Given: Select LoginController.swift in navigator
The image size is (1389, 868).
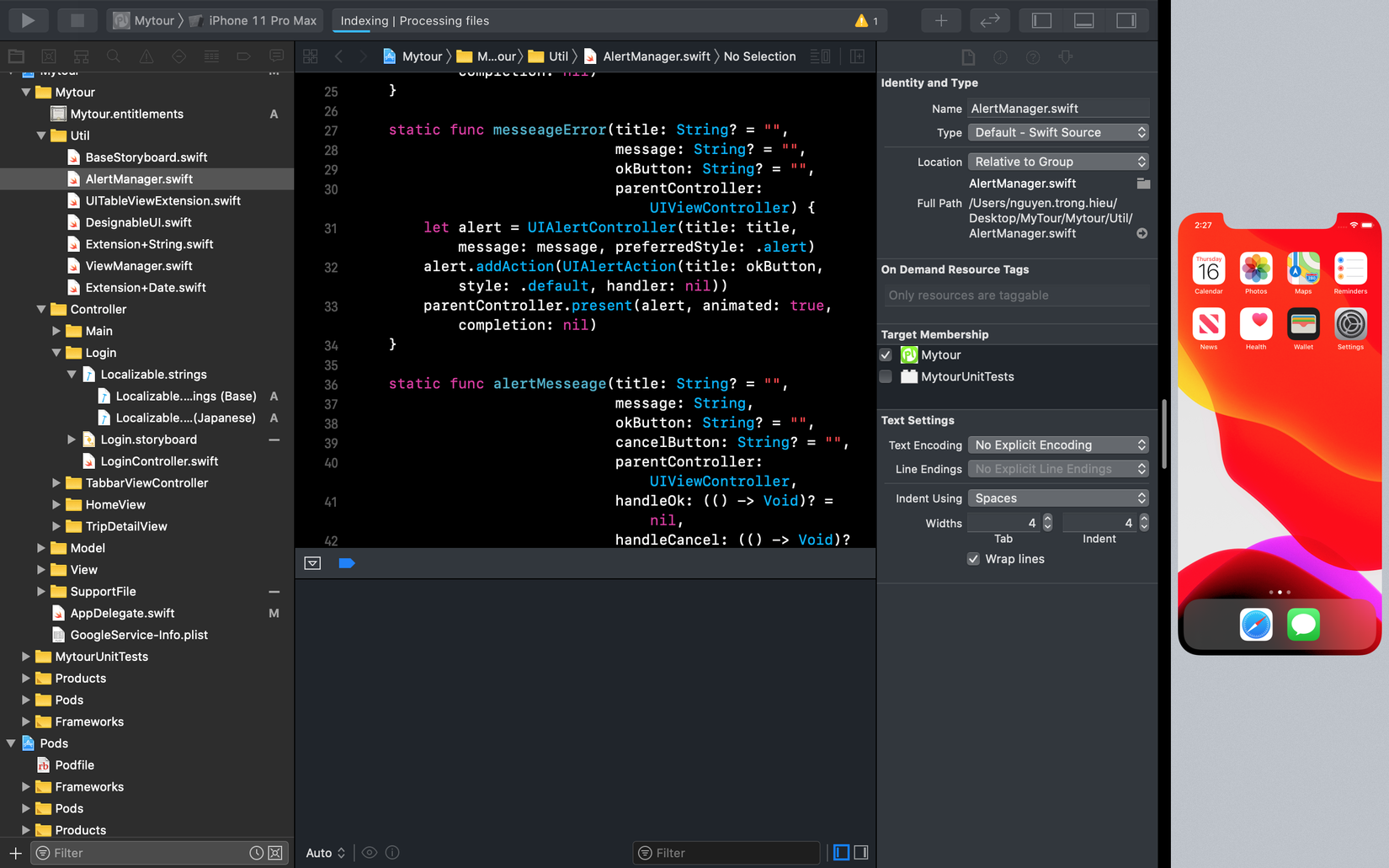Looking at the screenshot, I should 159,461.
